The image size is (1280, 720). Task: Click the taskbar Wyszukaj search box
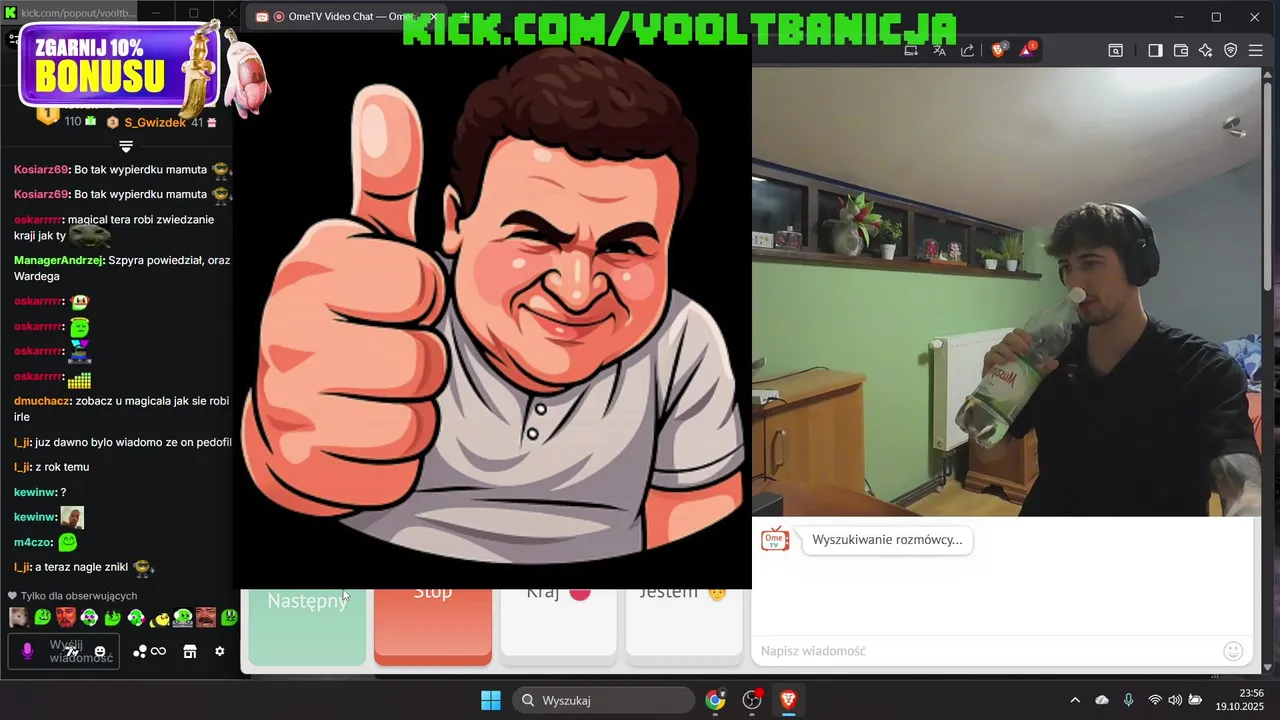pos(603,700)
